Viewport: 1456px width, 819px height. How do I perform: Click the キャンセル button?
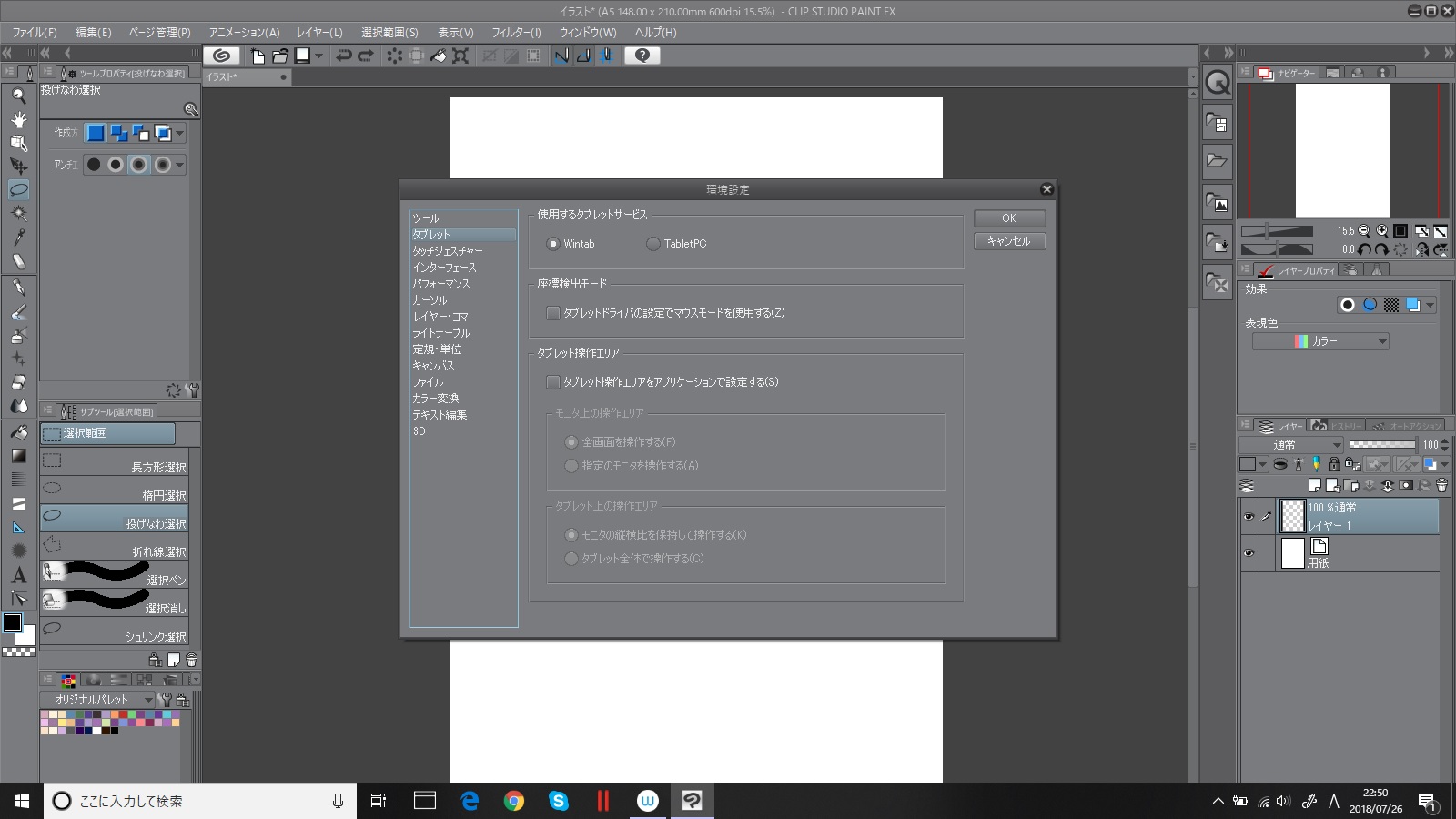pyautogui.click(x=1009, y=241)
